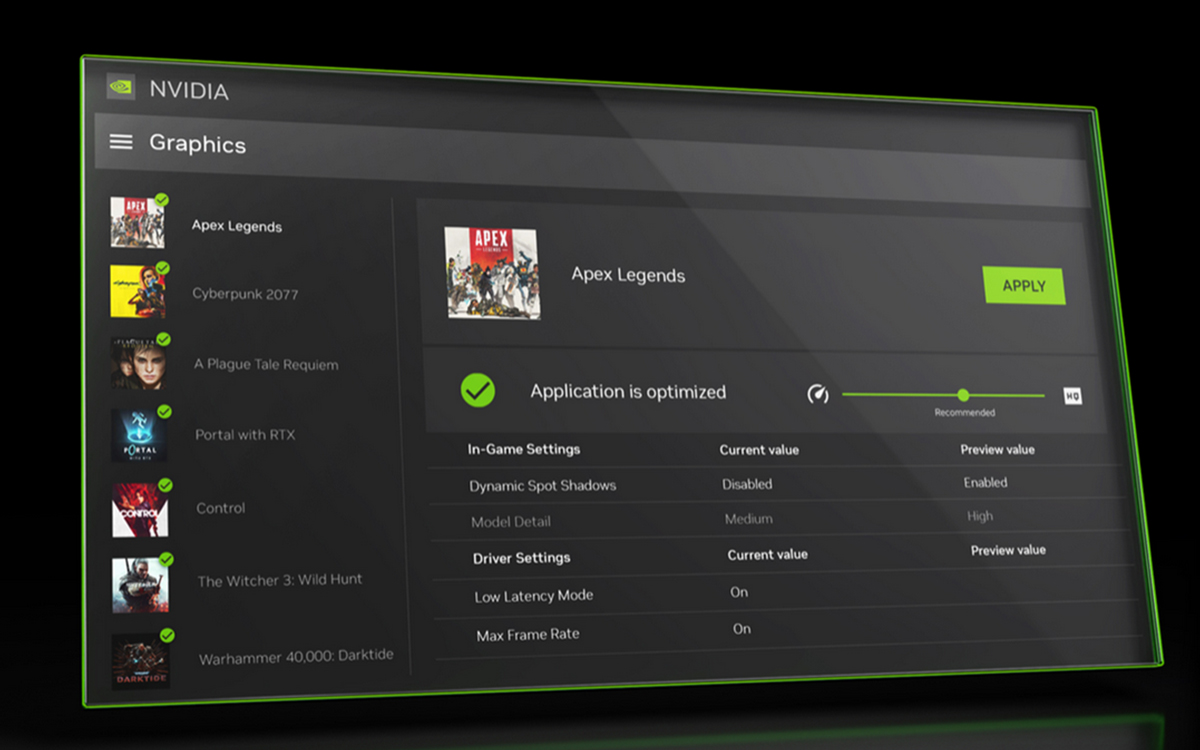1200x750 pixels.
Task: Click the Max Frame Rate setting
Action: coord(528,634)
